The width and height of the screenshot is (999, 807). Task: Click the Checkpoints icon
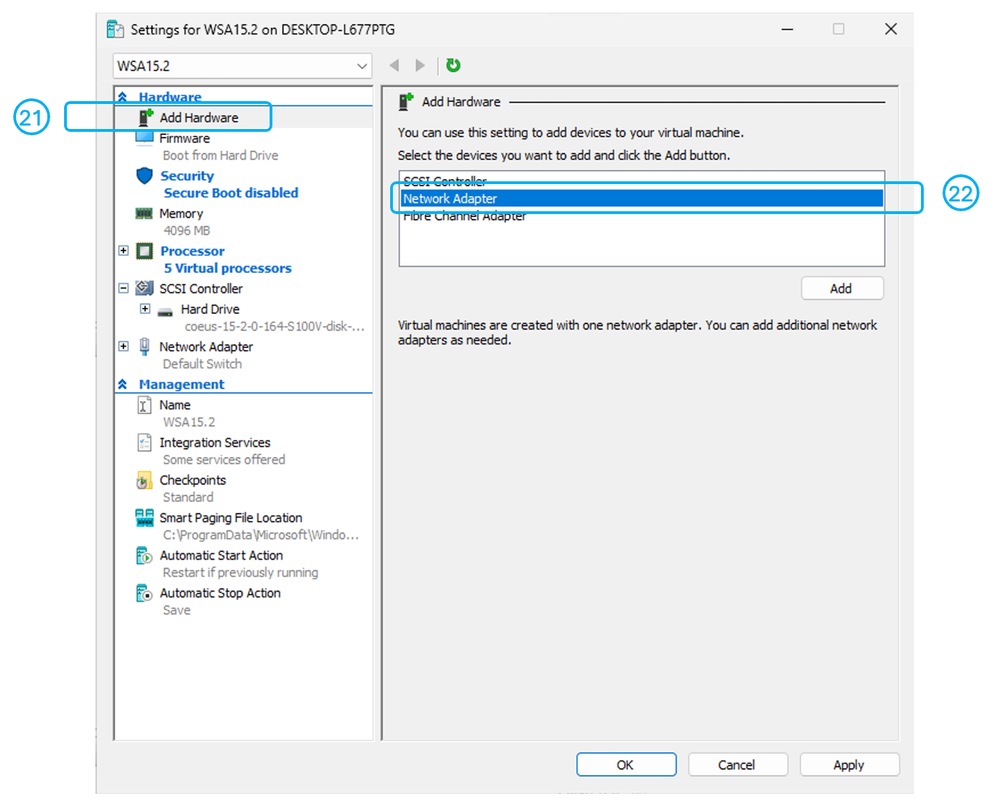point(144,480)
